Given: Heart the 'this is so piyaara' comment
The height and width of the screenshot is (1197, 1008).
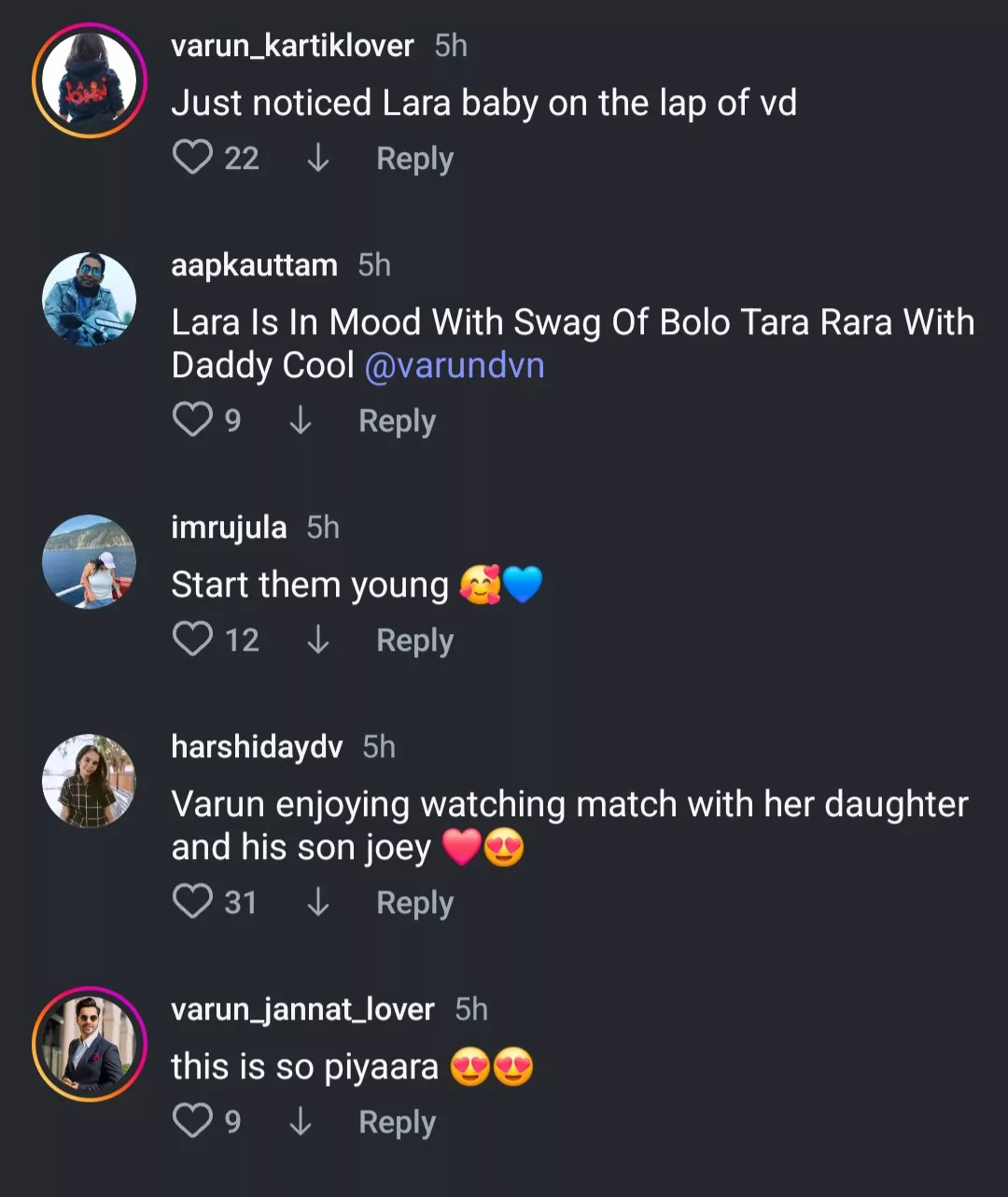Looking at the screenshot, I should pos(192,1121).
